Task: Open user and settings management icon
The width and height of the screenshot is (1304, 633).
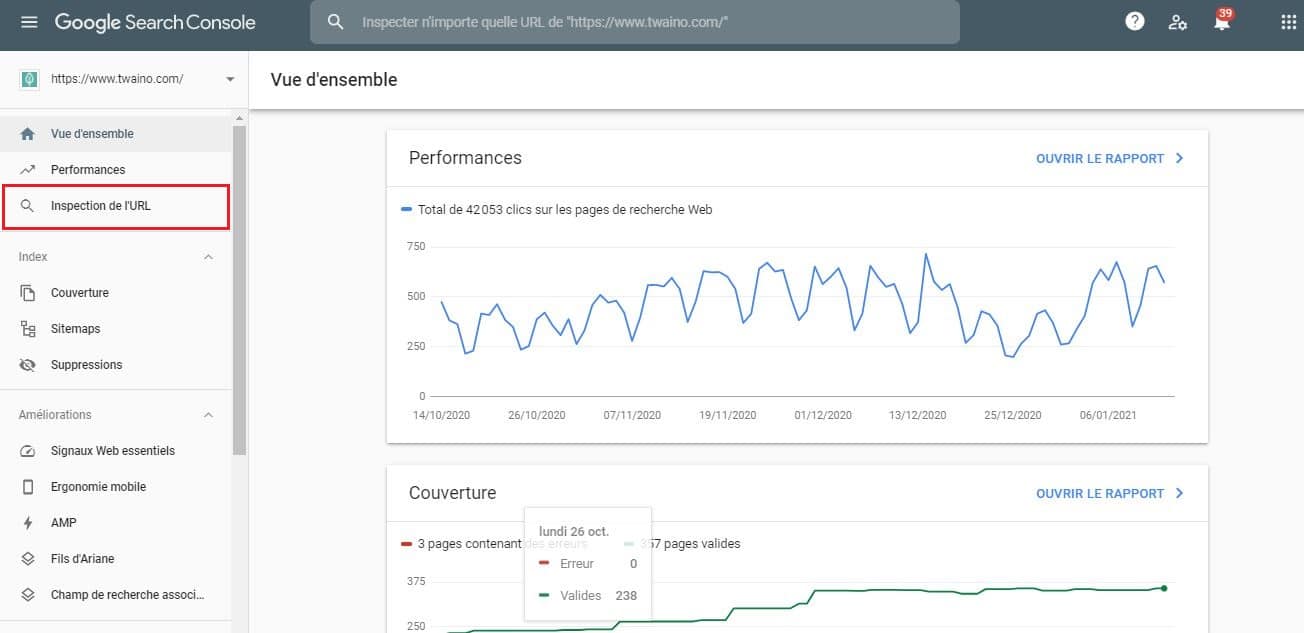Action: click(x=1178, y=22)
